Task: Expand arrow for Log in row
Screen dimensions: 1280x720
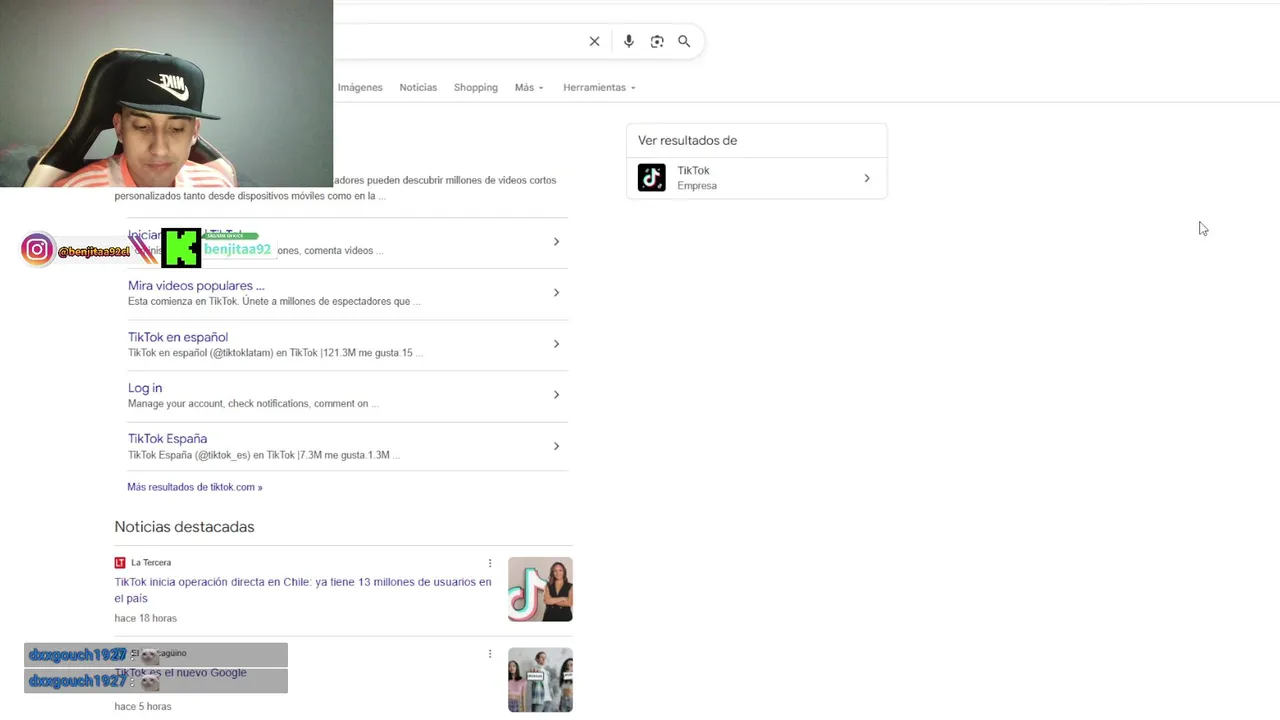Action: click(x=556, y=395)
